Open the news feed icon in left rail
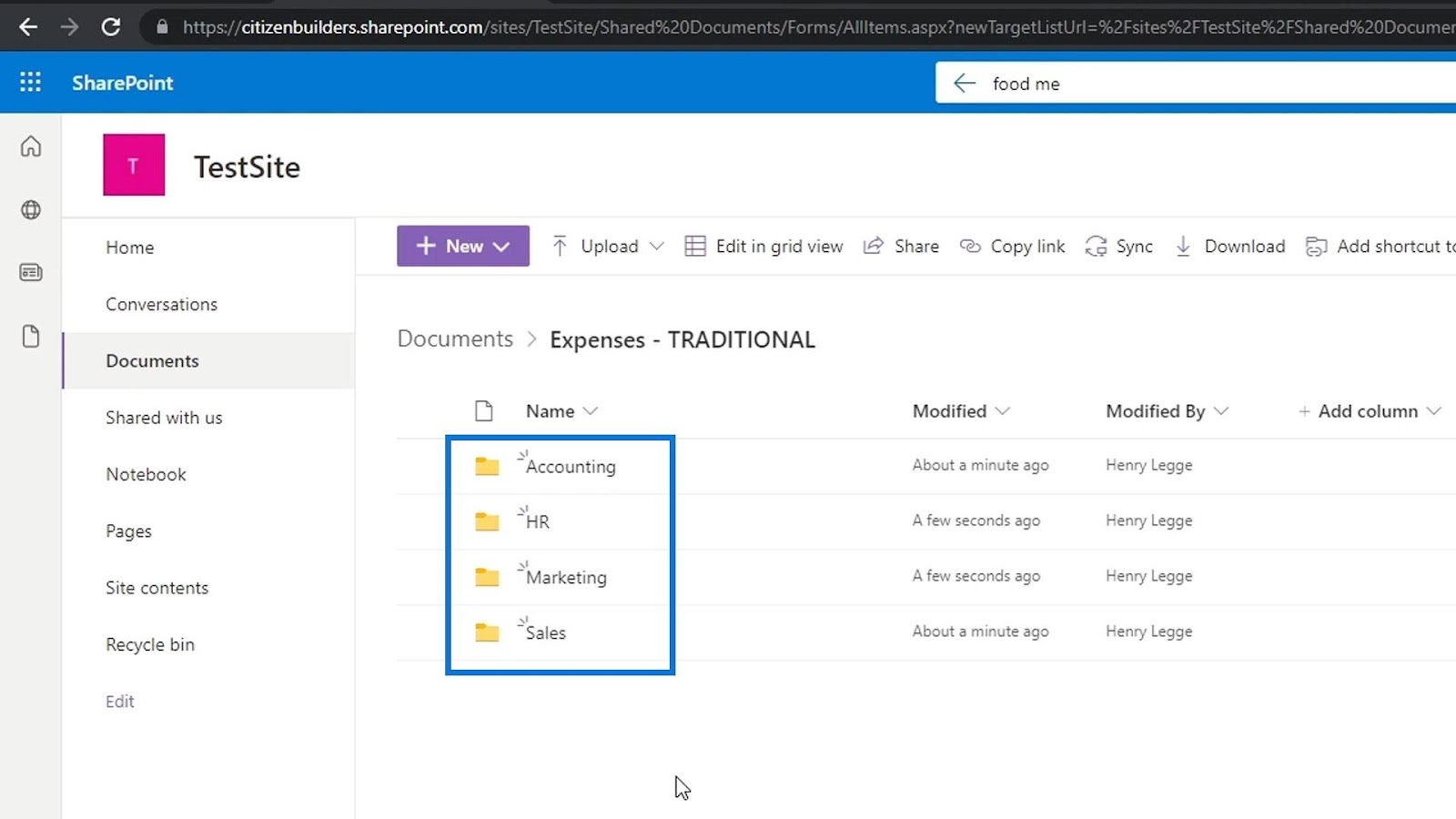 (x=31, y=272)
